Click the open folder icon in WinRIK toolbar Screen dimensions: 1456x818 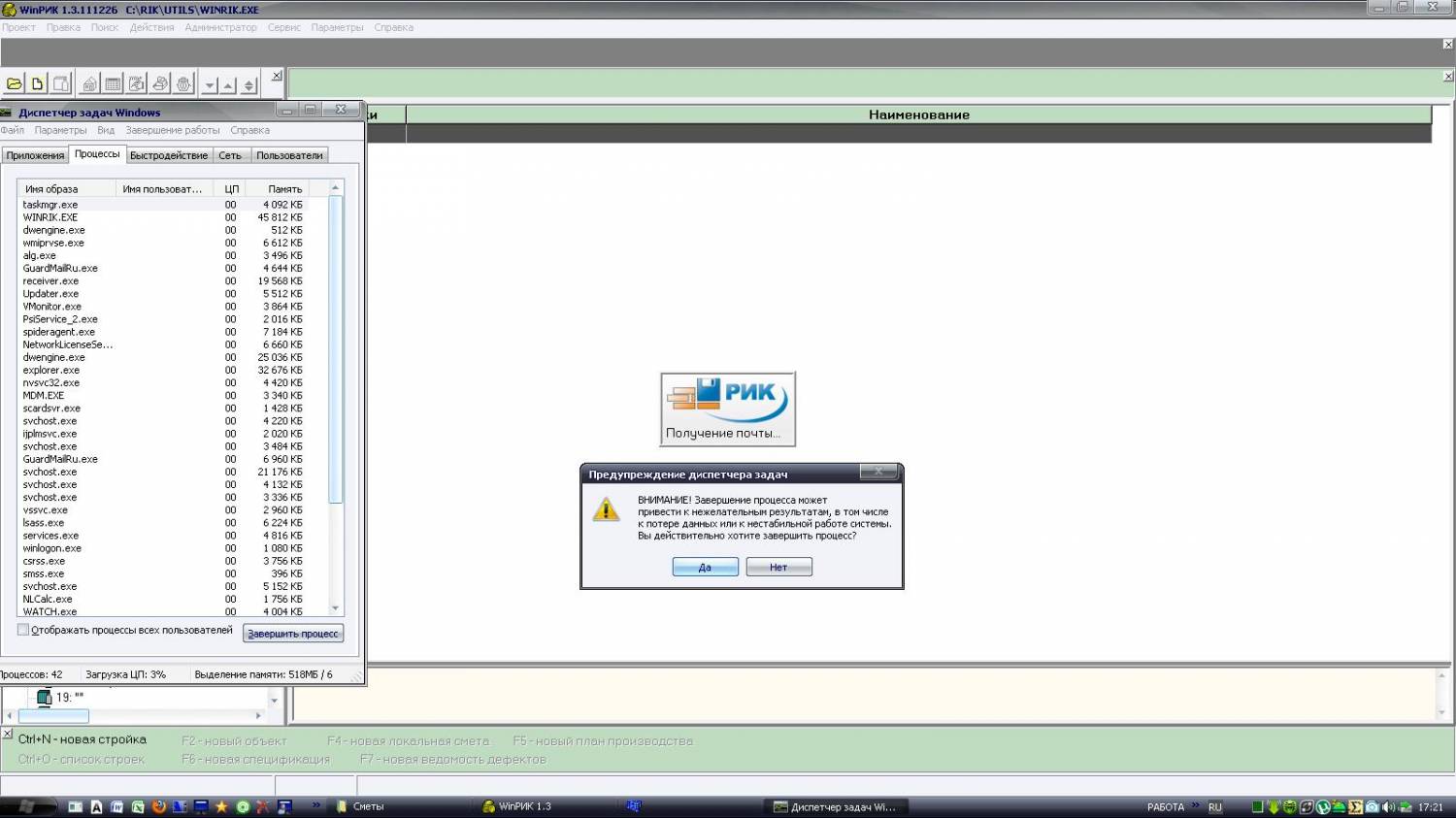(14, 84)
